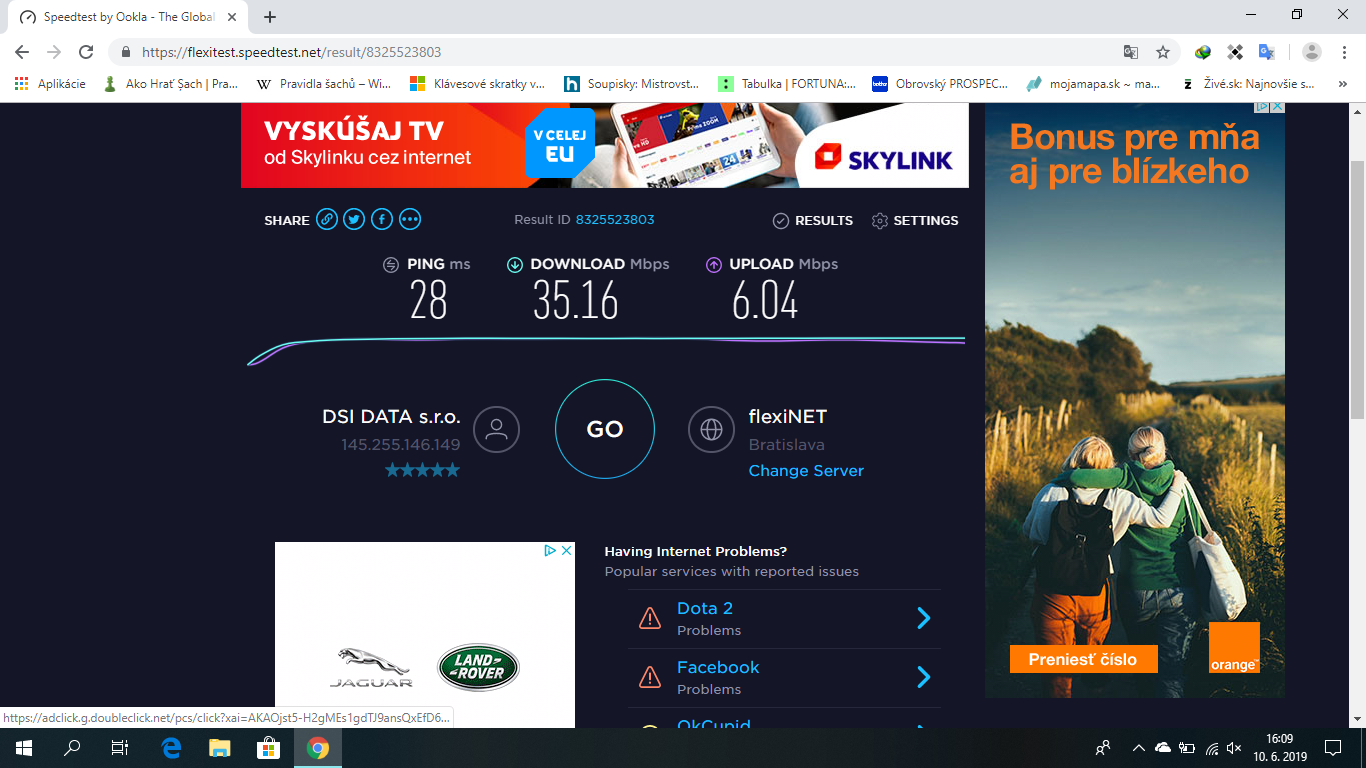Screen dimensions: 1366x768
Task: Click the ping icon next to PING ms
Action: [x=391, y=265]
